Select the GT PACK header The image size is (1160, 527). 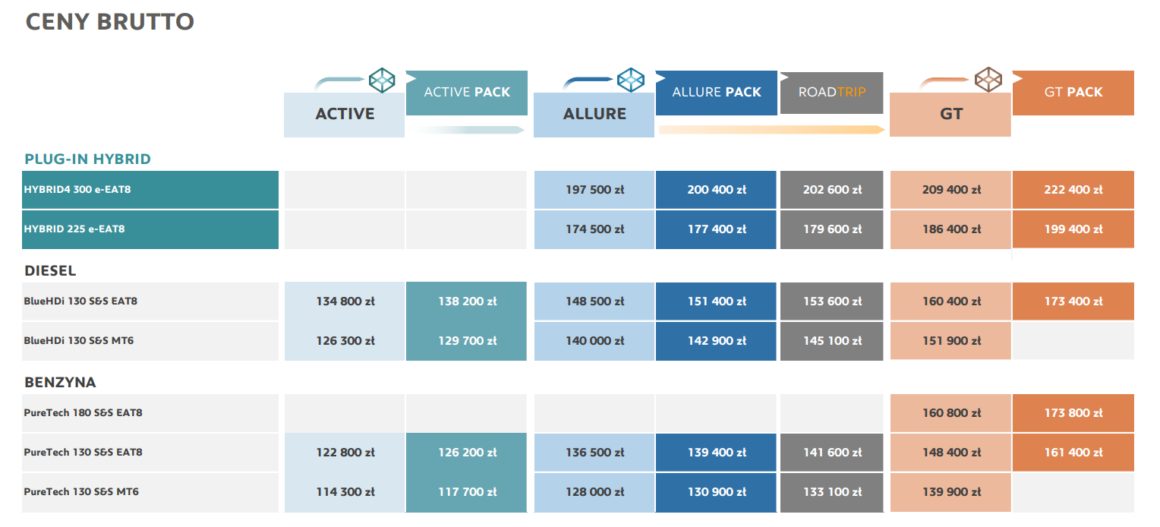pos(1073,92)
